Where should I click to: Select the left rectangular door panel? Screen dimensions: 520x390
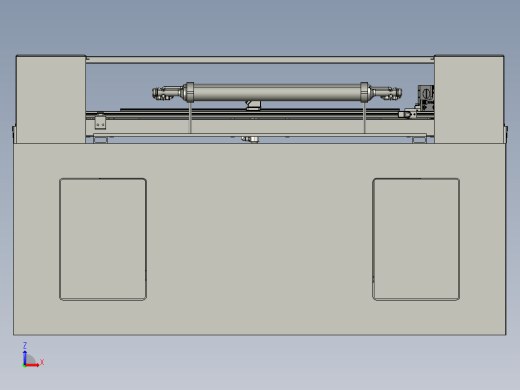103,239
